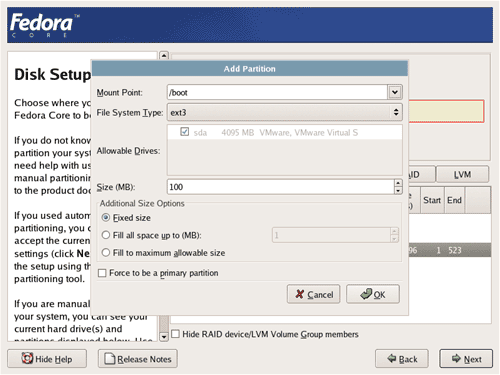Click the help pane scroll up arrow

click(164, 56)
